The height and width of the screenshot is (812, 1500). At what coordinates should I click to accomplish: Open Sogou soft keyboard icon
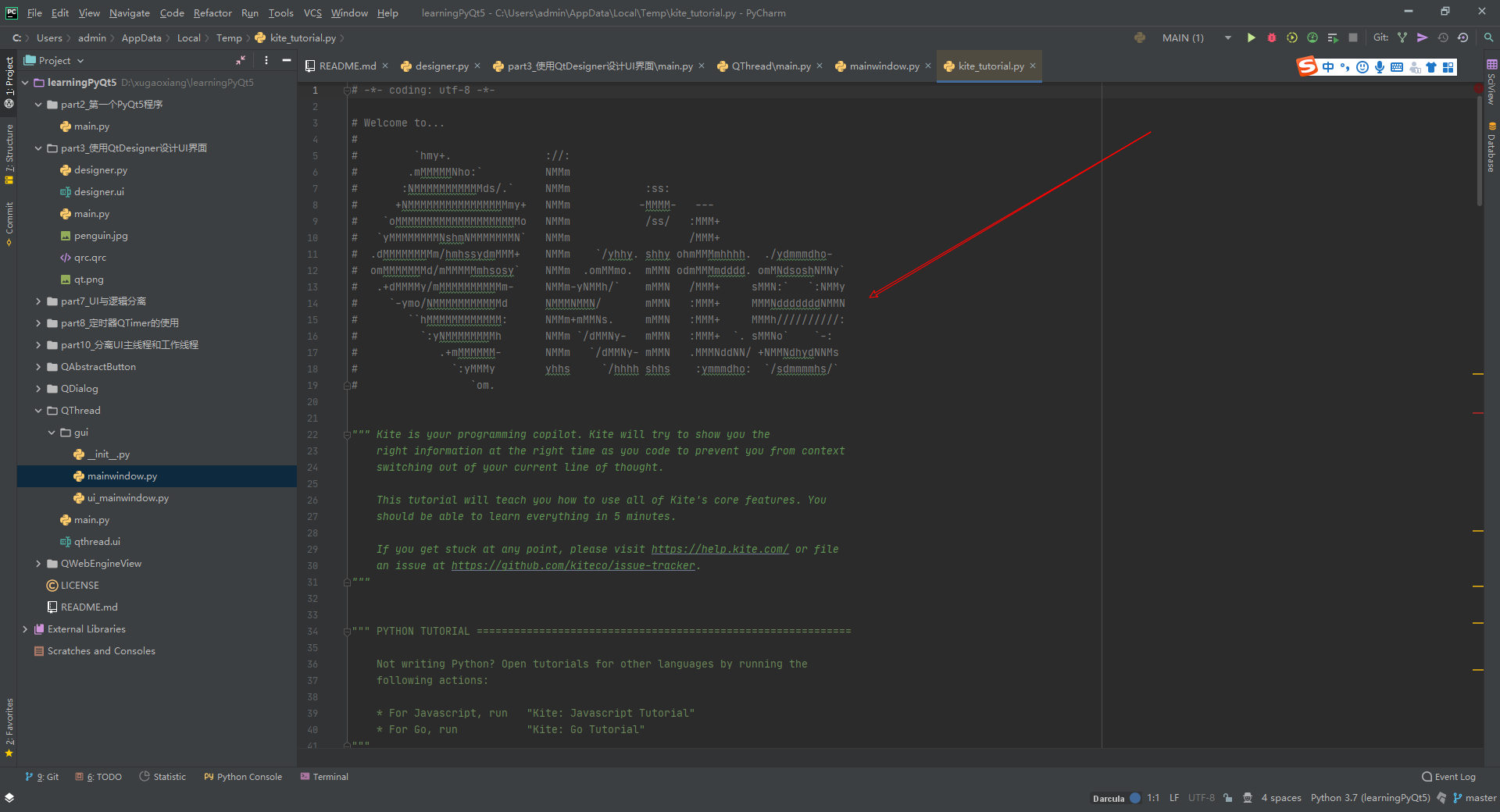click(1397, 67)
